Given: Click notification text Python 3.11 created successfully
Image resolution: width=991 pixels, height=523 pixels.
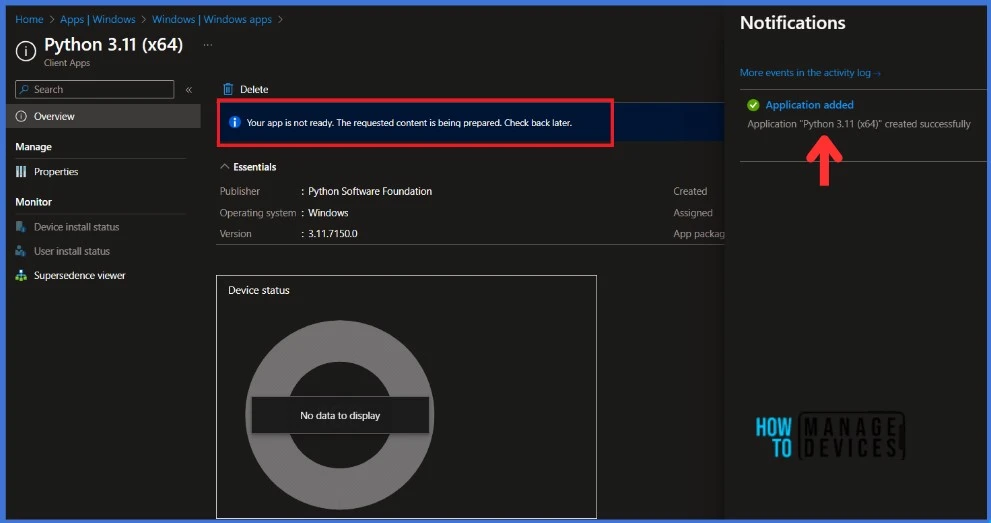Looking at the screenshot, I should (x=859, y=124).
